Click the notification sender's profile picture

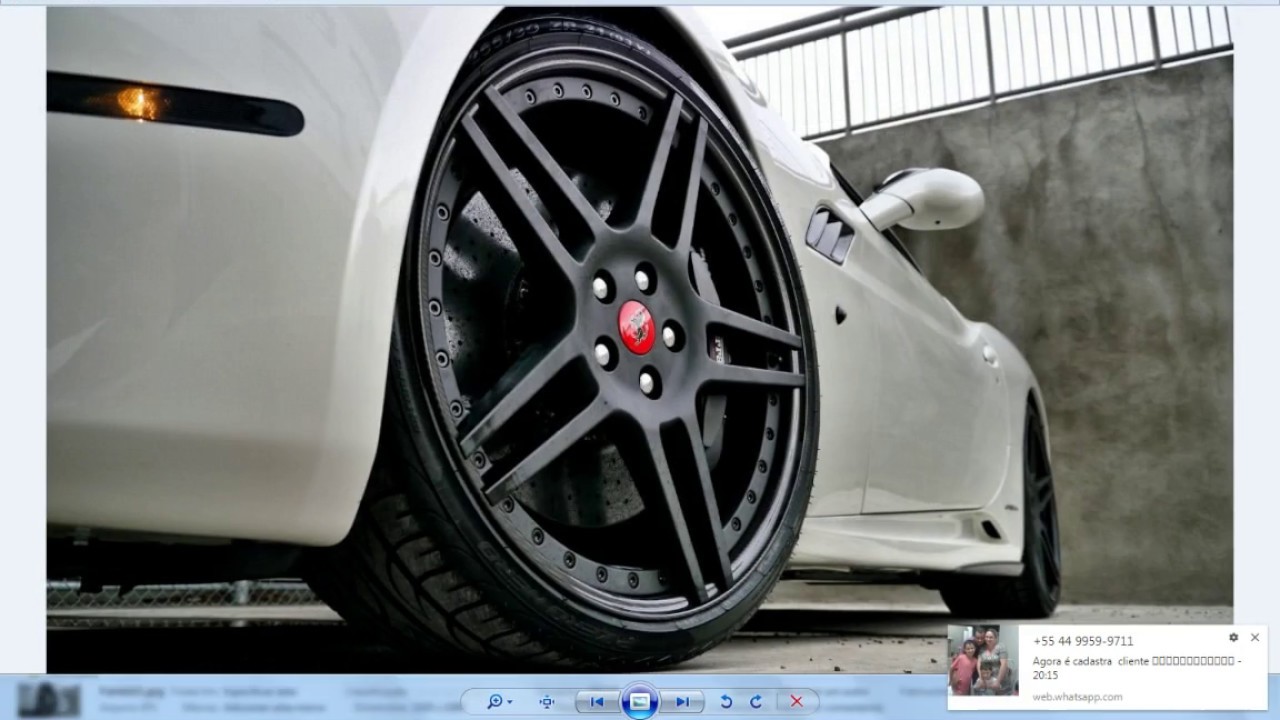(983, 661)
